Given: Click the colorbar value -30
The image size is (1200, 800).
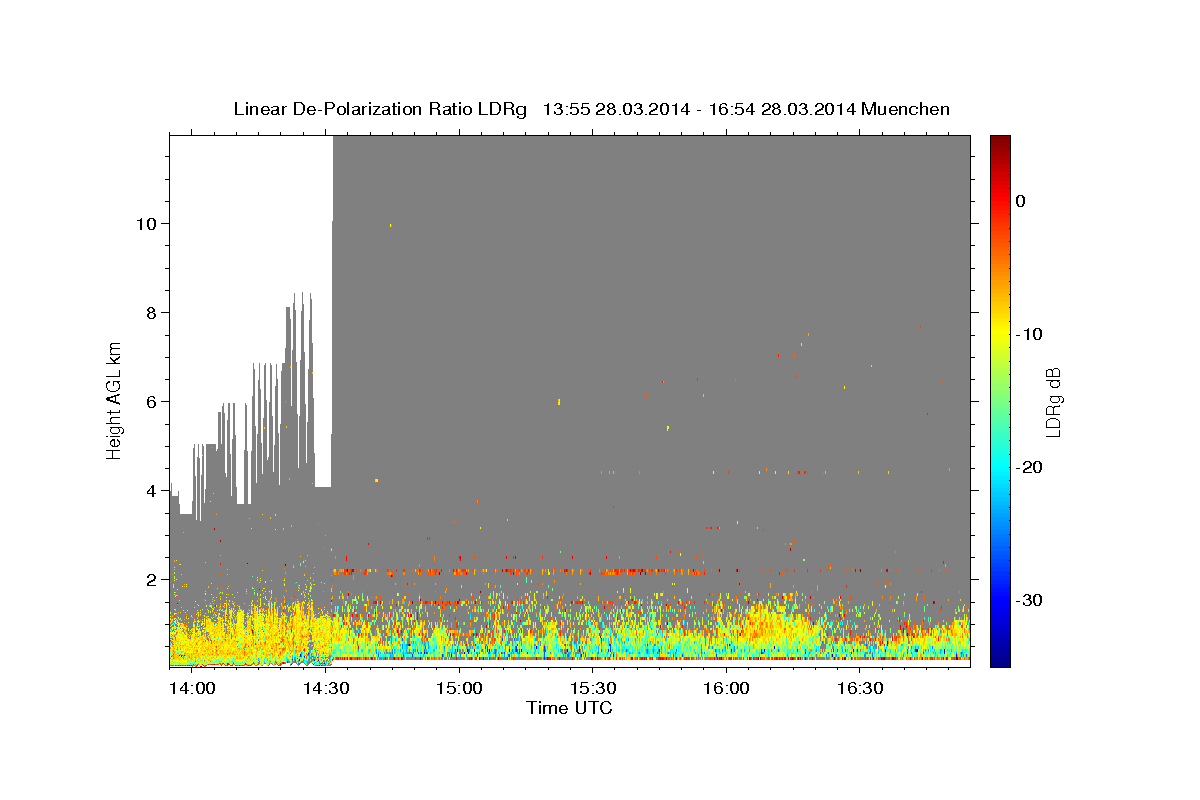Looking at the screenshot, I should [x=1030, y=600].
